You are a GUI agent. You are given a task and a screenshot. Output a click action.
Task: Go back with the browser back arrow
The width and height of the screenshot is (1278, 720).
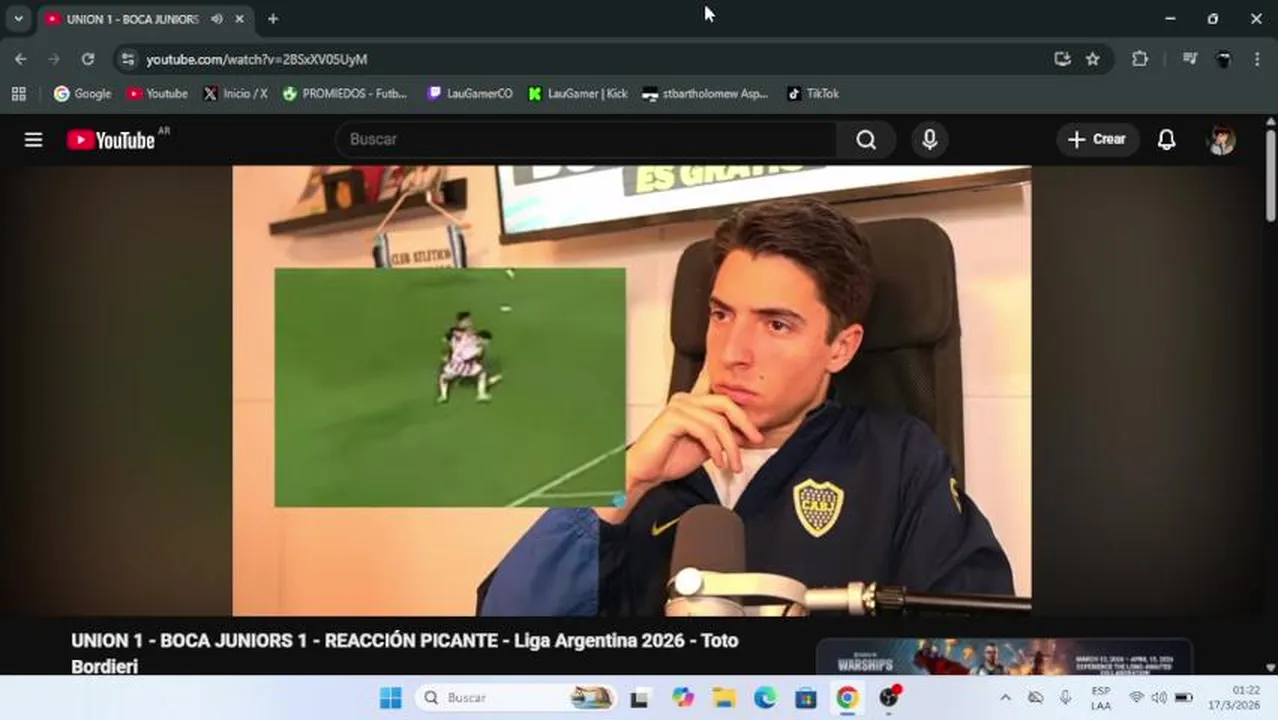[20, 59]
